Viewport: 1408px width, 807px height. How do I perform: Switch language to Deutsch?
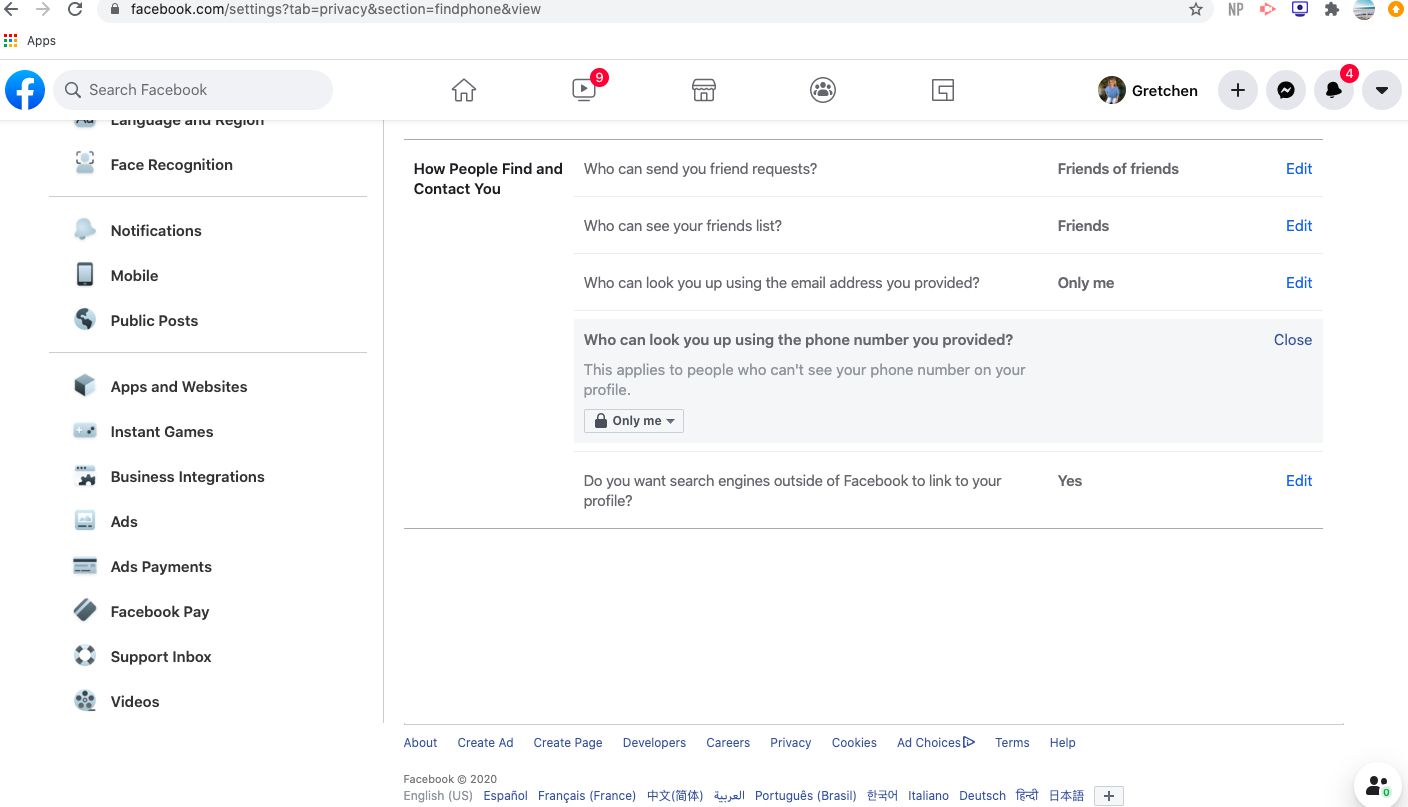(x=982, y=796)
